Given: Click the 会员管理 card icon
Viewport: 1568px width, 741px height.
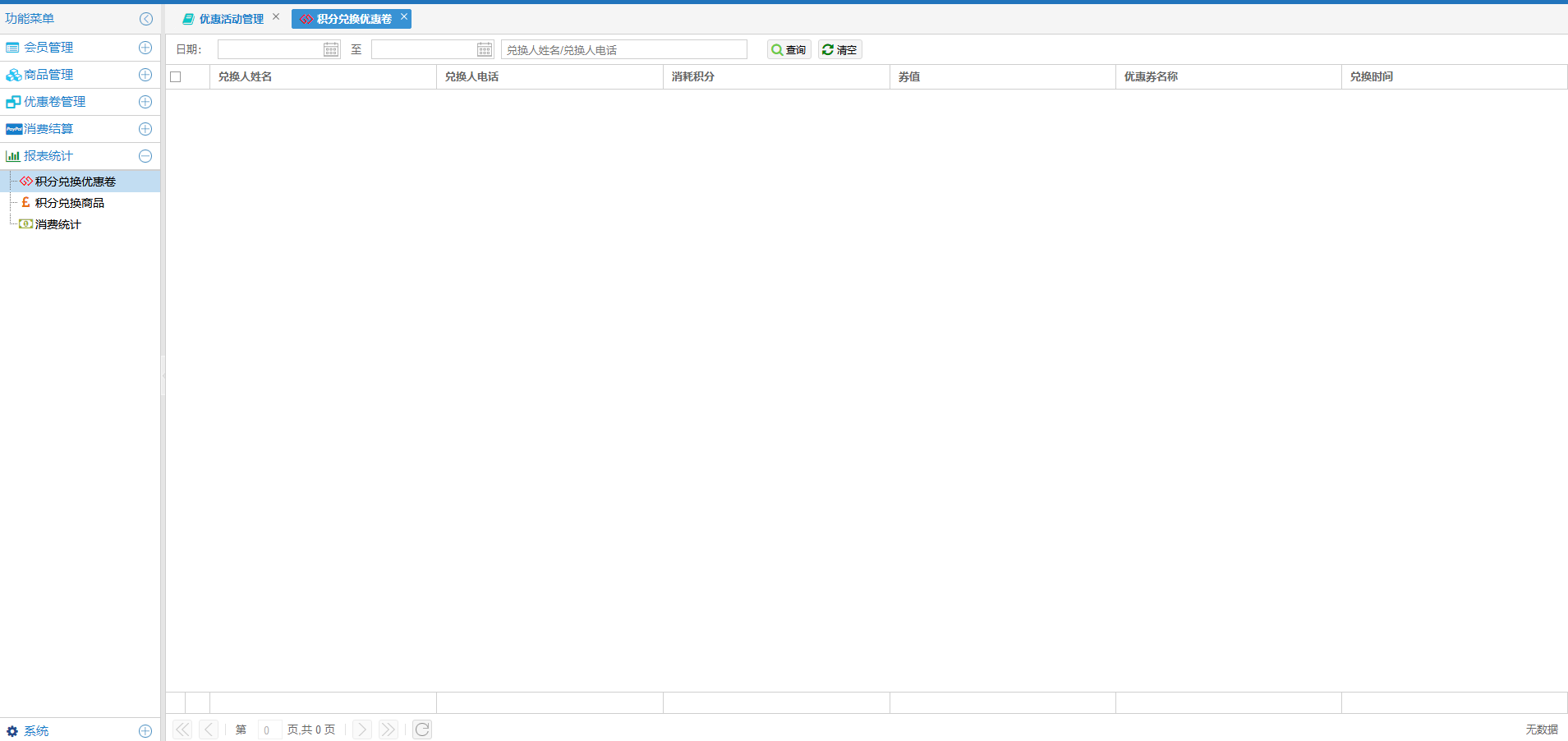Looking at the screenshot, I should click(x=12, y=48).
